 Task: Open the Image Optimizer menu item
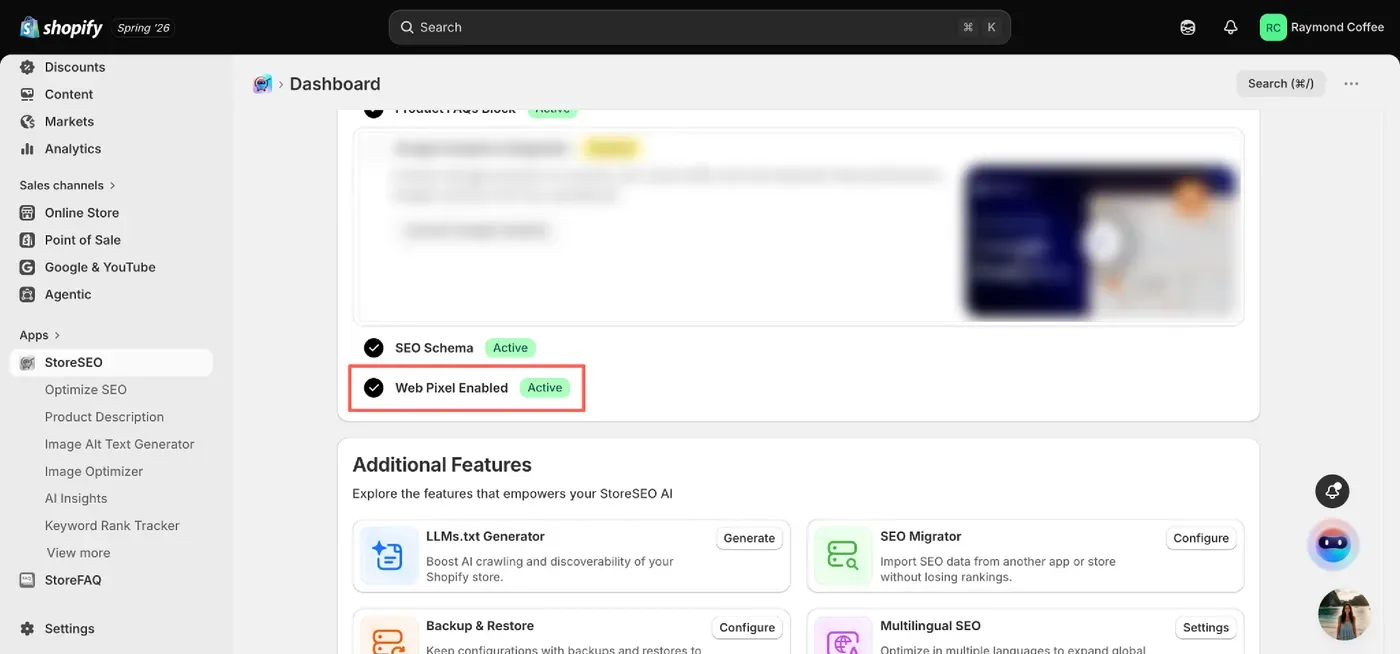(x=94, y=471)
